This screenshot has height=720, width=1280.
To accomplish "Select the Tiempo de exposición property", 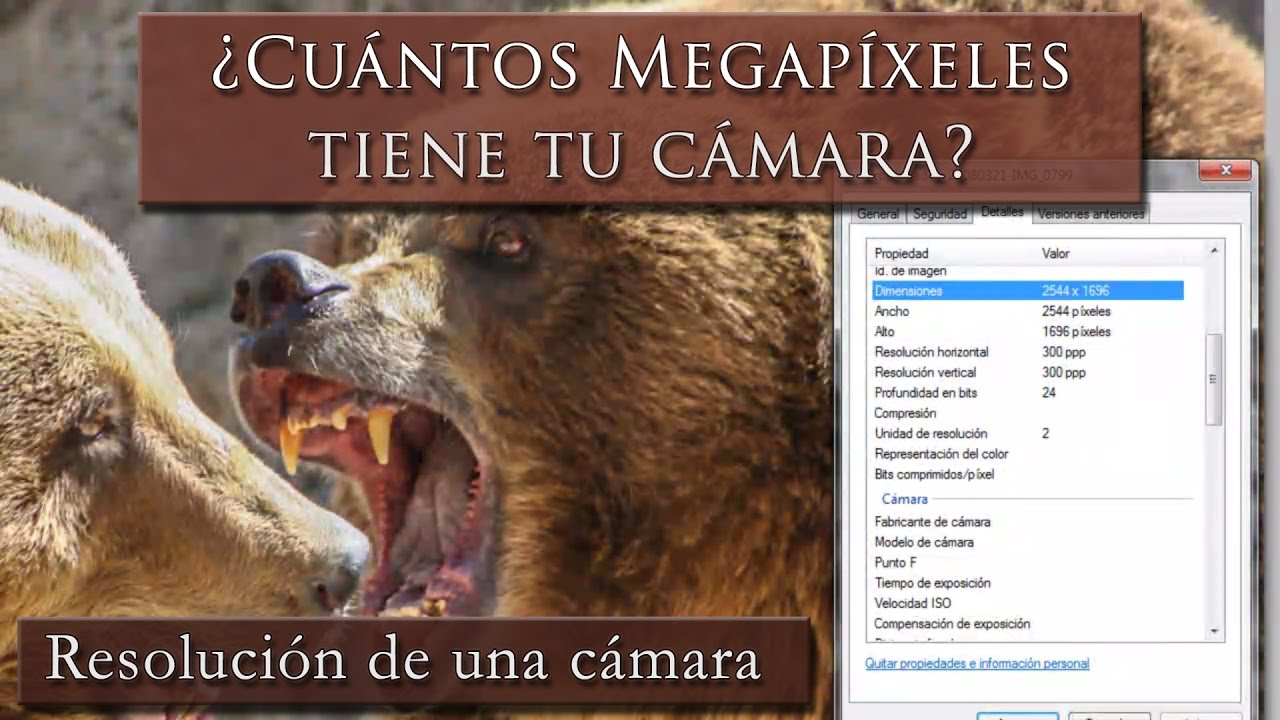I will point(932,583).
